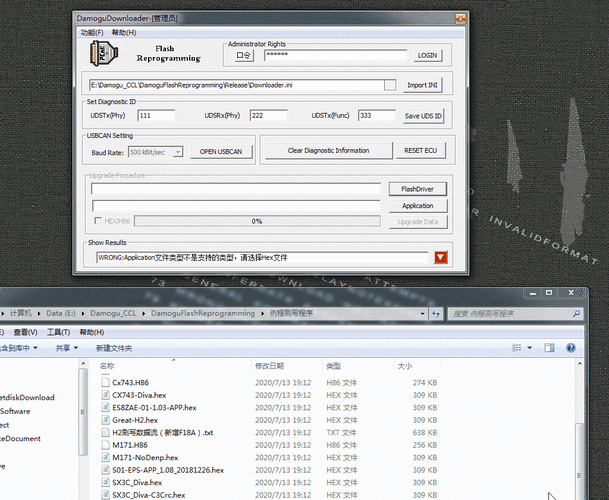
Task: Click the Cx743.H86 file icon
Action: coord(105,382)
